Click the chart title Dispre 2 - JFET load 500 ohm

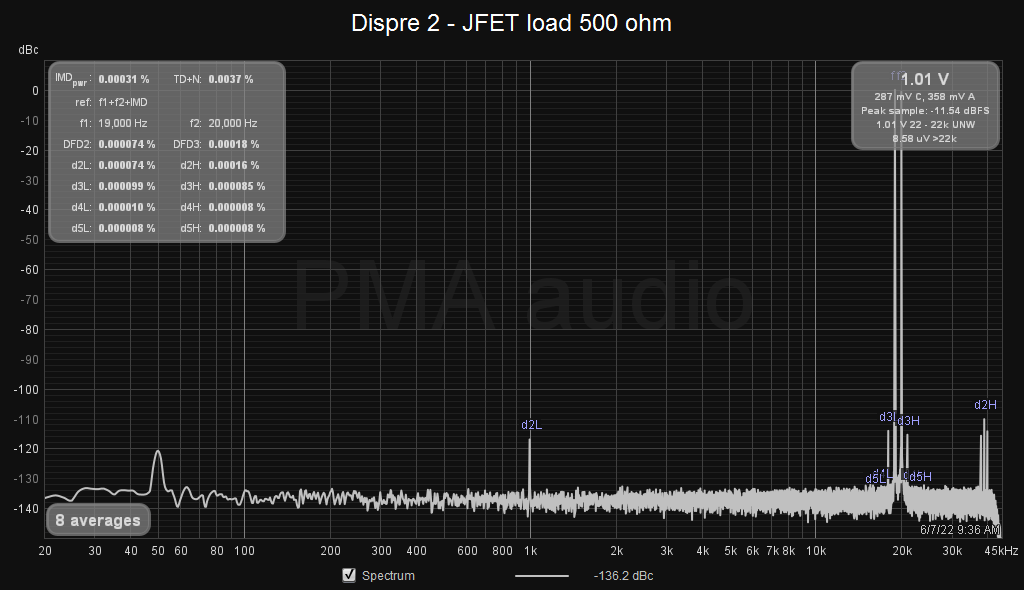[511, 23]
